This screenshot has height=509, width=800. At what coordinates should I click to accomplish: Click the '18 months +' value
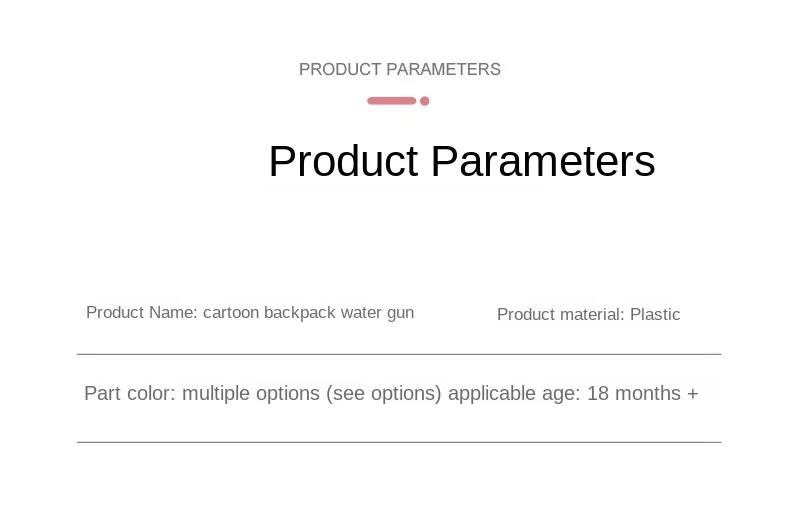tap(642, 393)
